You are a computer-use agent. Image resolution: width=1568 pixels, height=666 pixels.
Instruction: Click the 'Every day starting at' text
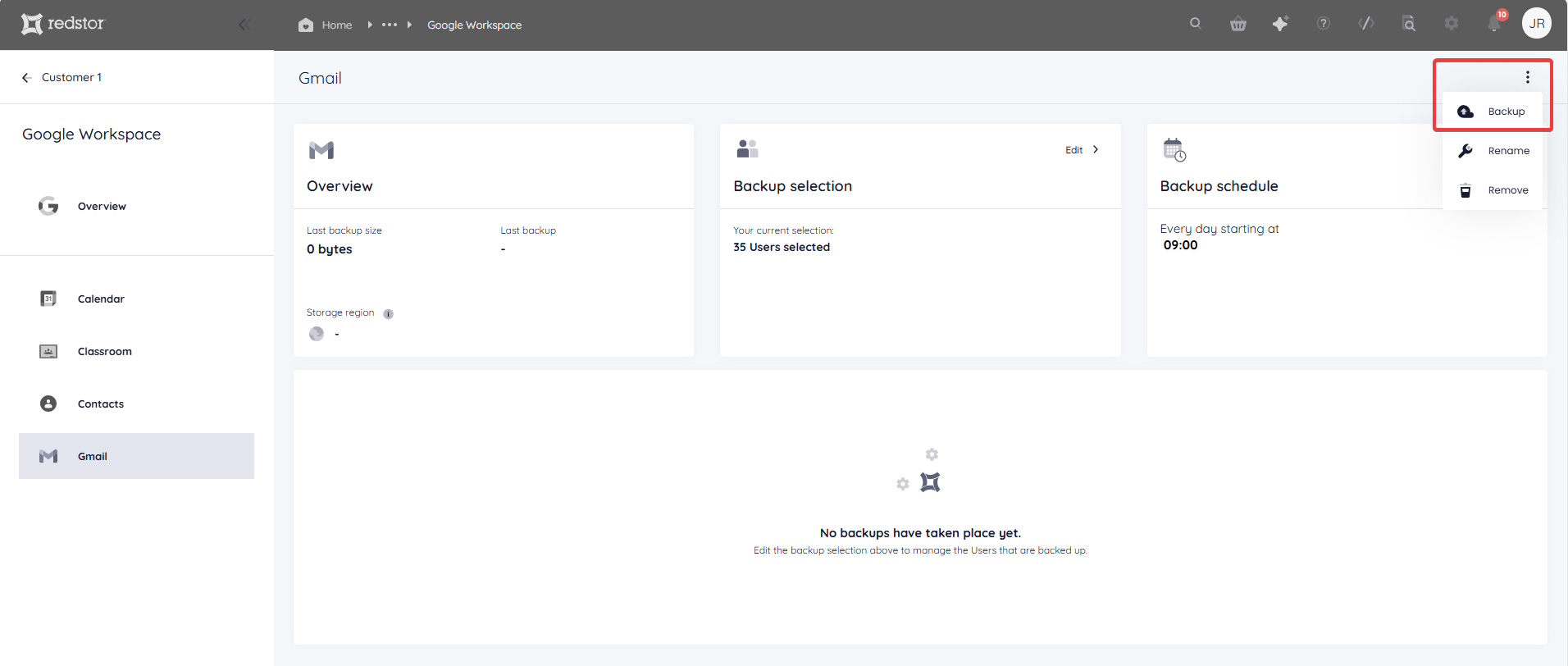(1219, 229)
